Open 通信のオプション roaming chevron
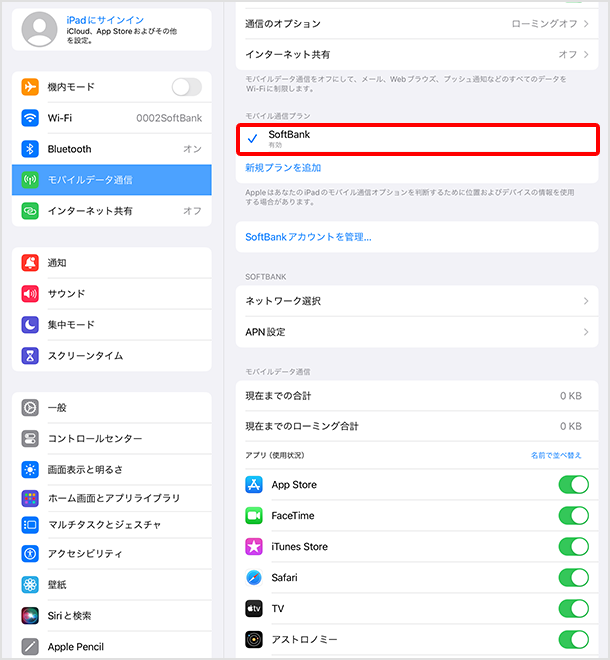The image size is (610, 660). 586,24
